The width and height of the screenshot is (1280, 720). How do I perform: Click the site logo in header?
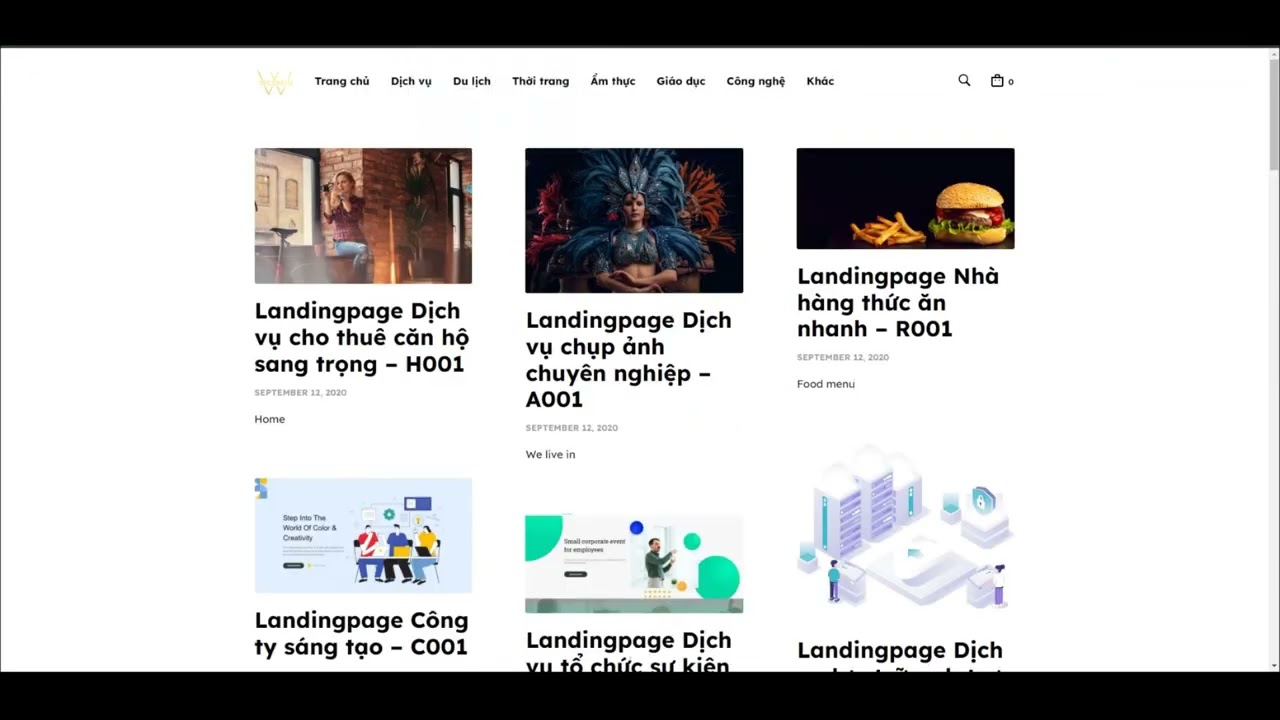point(274,82)
